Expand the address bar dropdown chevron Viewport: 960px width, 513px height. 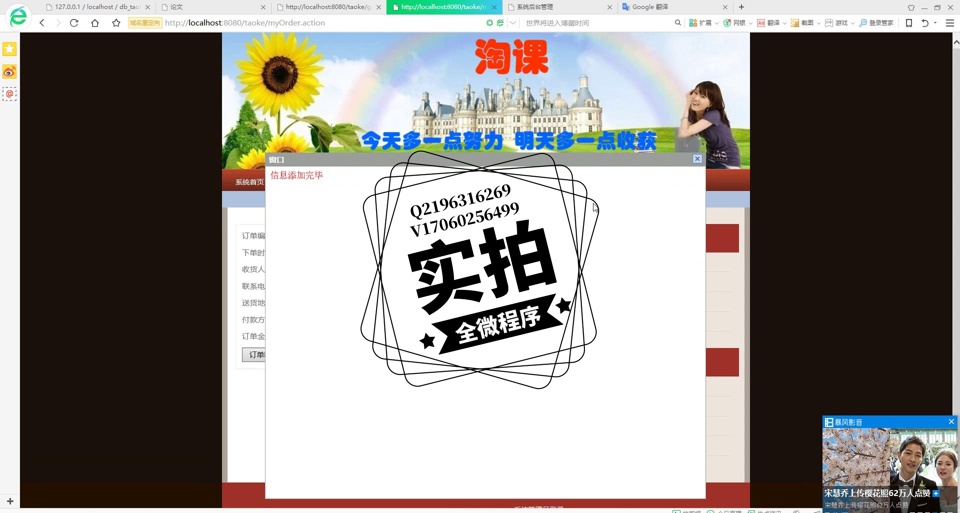pyautogui.click(x=513, y=23)
